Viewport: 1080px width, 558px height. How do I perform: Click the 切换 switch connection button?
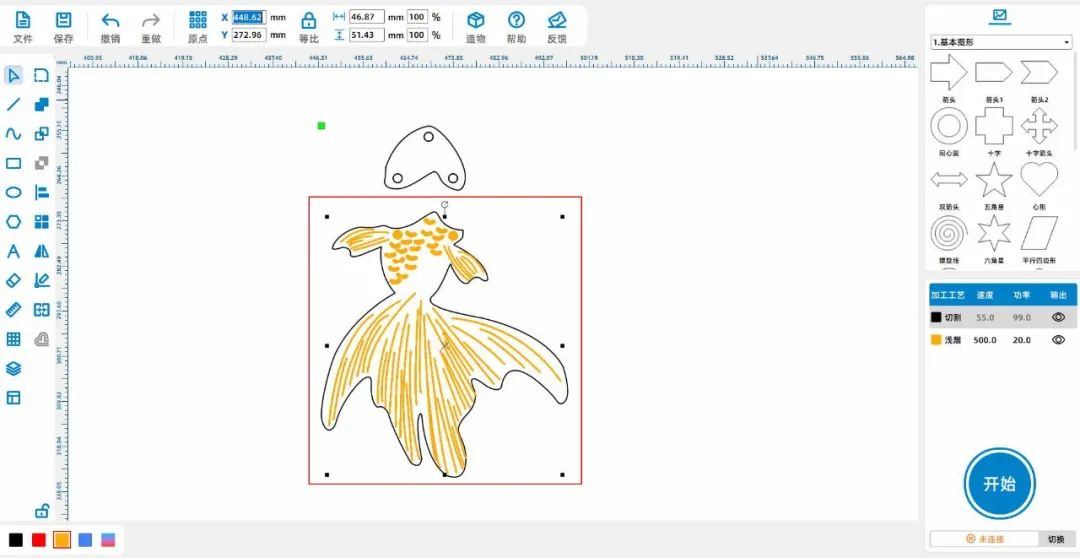tap(1056, 539)
